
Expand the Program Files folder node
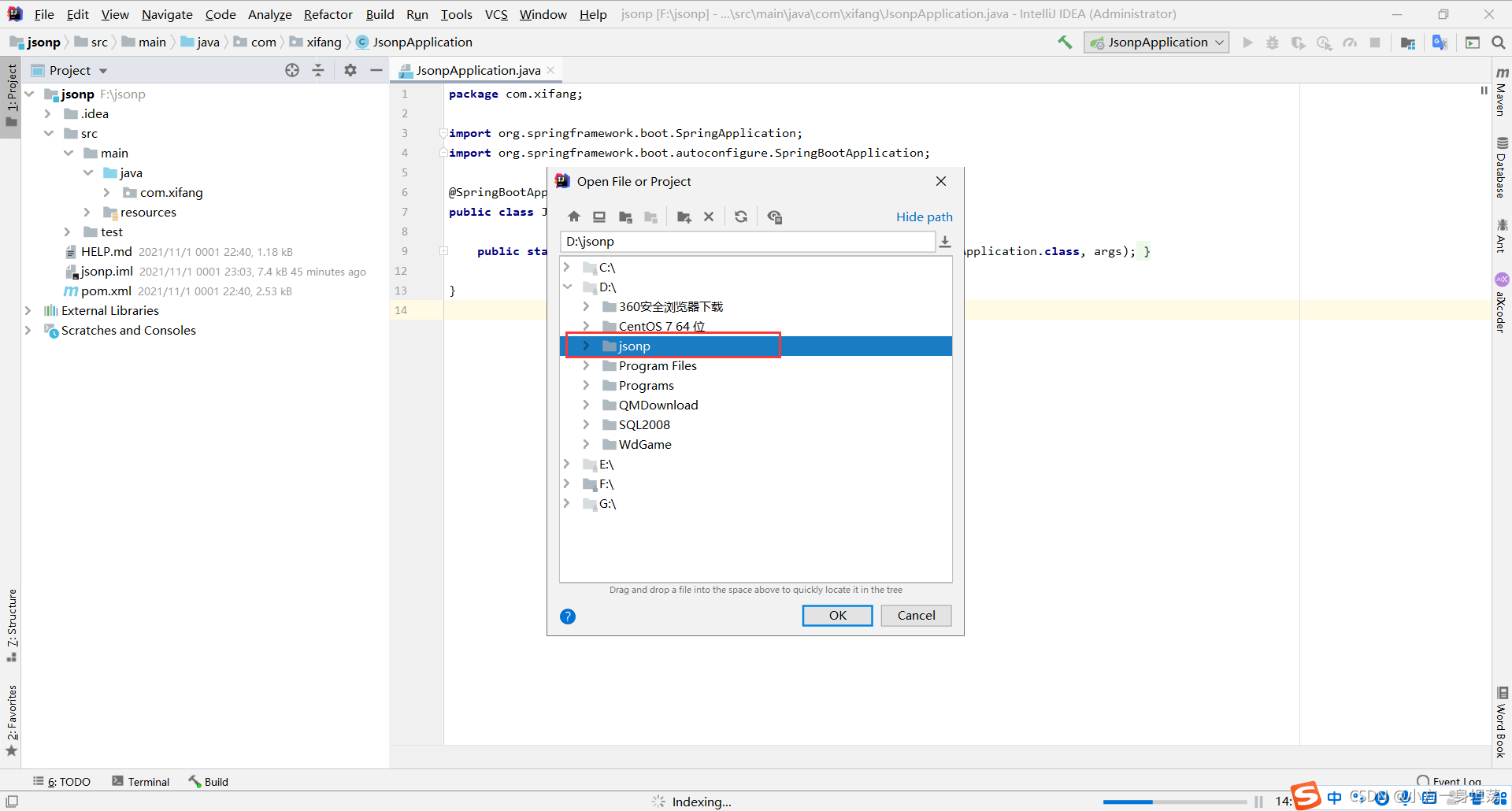coord(586,365)
